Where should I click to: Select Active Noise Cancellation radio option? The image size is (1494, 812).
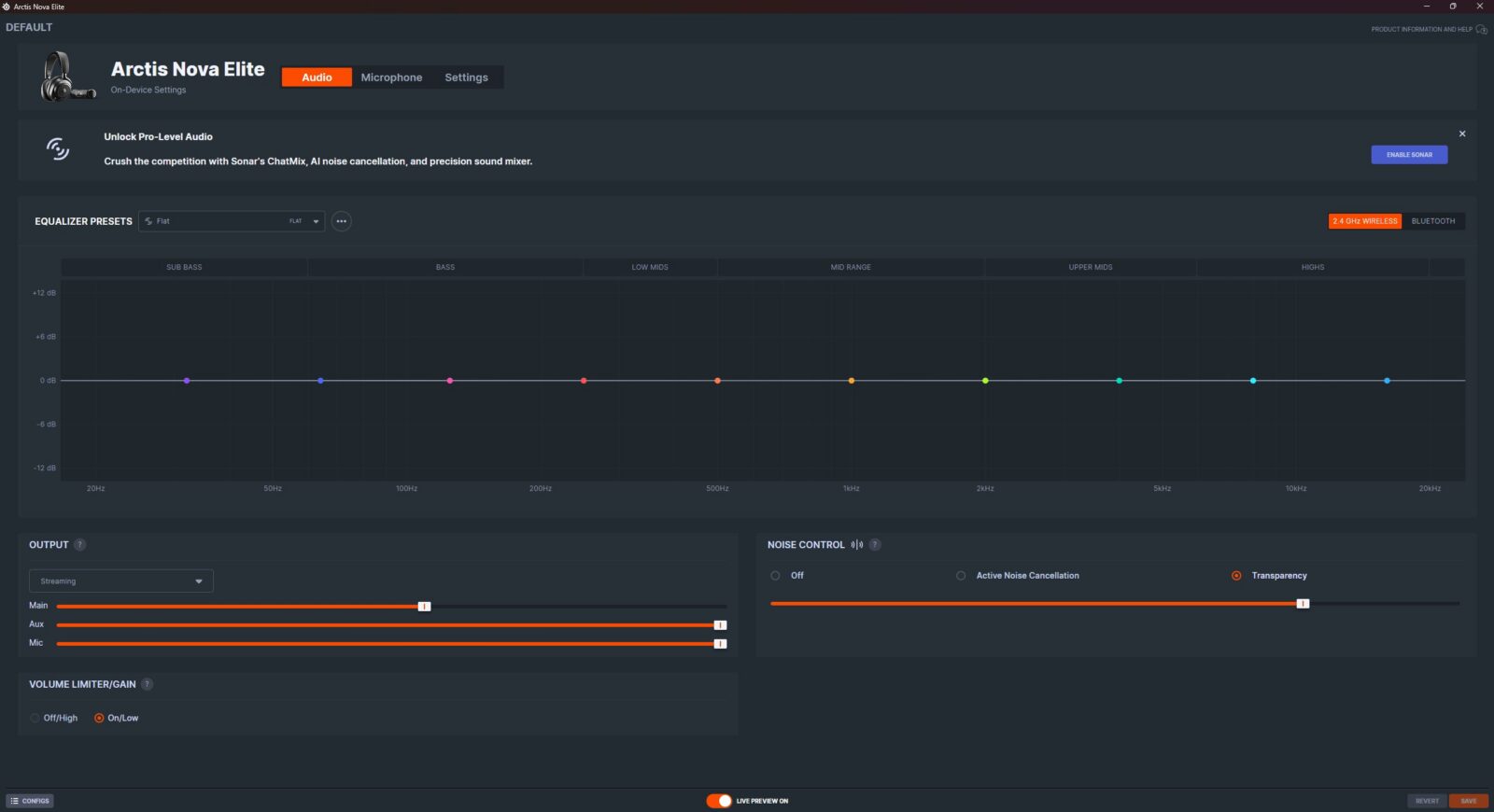pos(961,576)
